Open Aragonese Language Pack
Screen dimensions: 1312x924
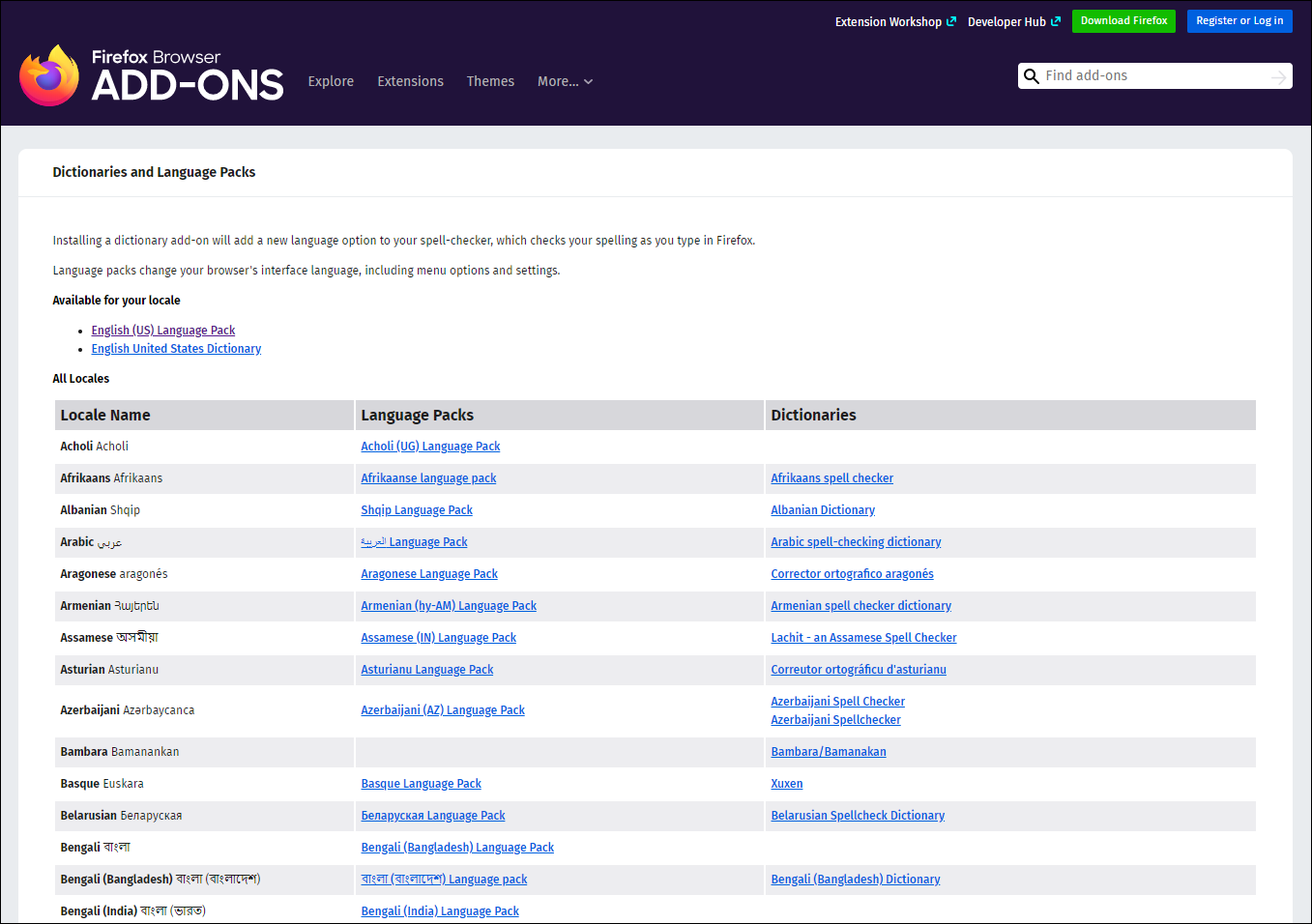pos(429,574)
